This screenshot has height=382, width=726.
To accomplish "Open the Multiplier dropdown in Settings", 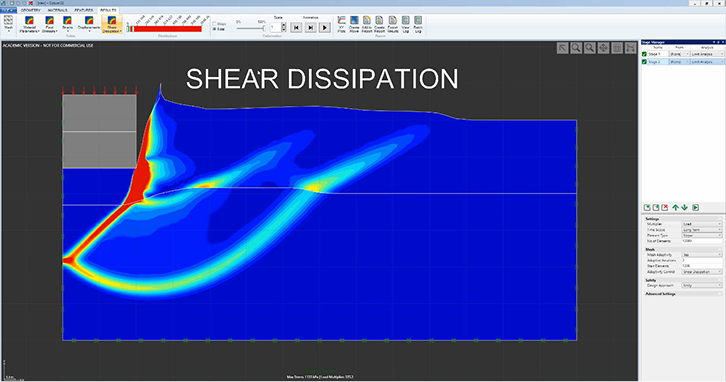I will pyautogui.click(x=702, y=224).
